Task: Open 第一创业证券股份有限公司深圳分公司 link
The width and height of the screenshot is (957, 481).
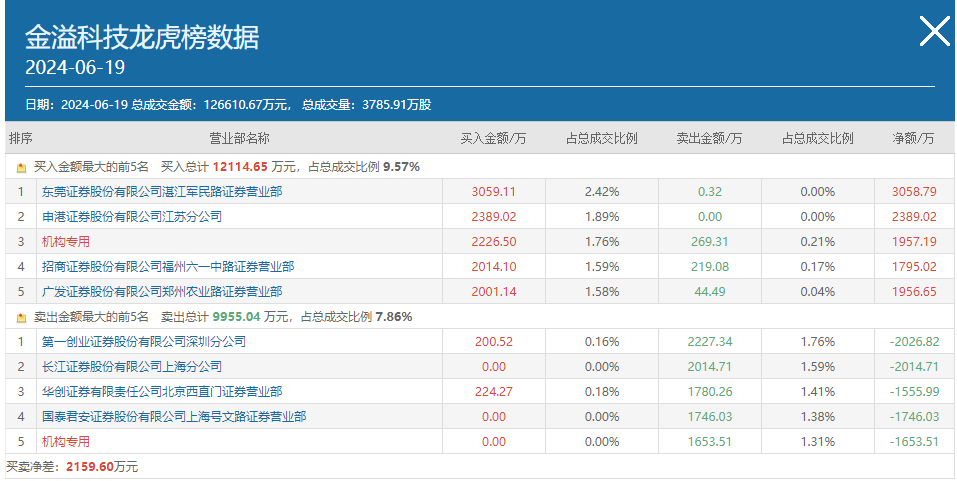Action: click(x=143, y=341)
